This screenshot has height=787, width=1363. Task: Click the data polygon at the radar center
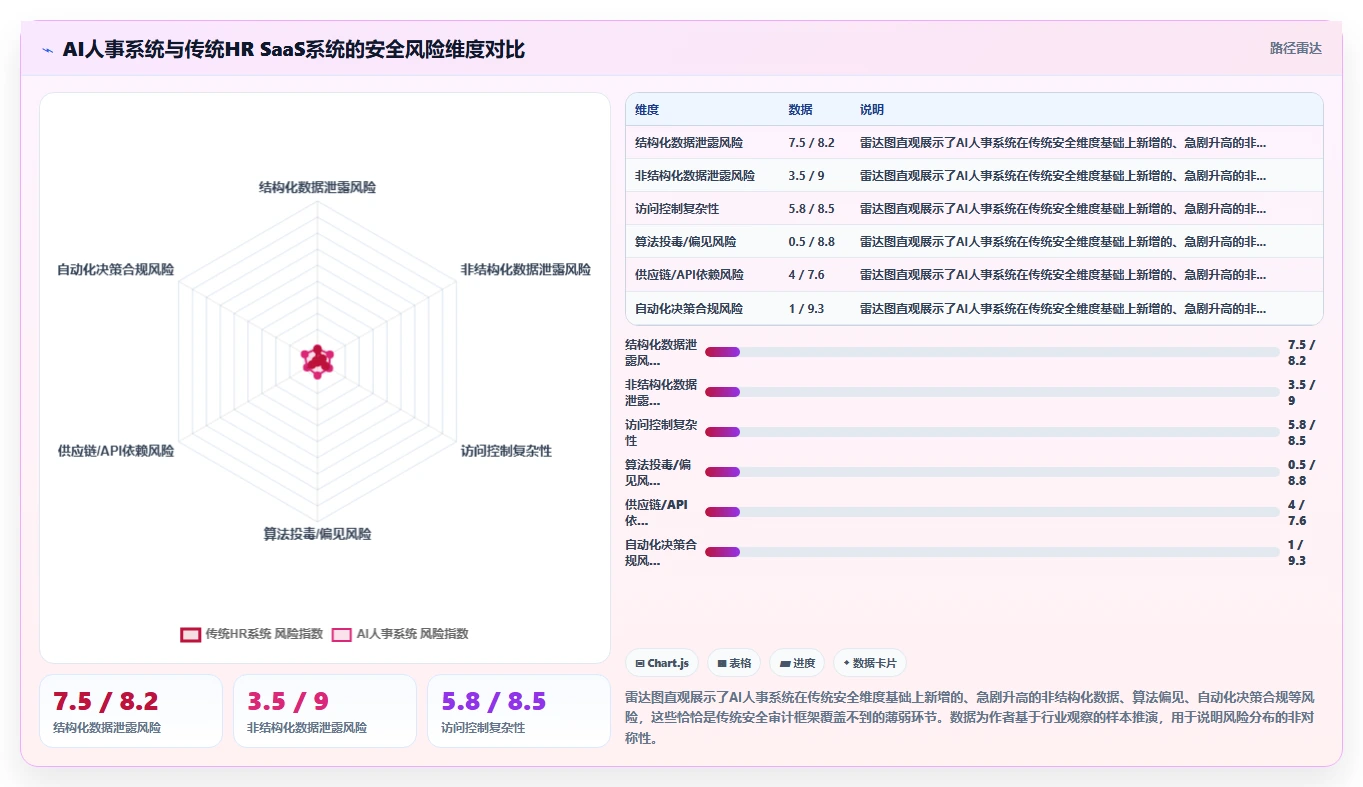point(318,362)
